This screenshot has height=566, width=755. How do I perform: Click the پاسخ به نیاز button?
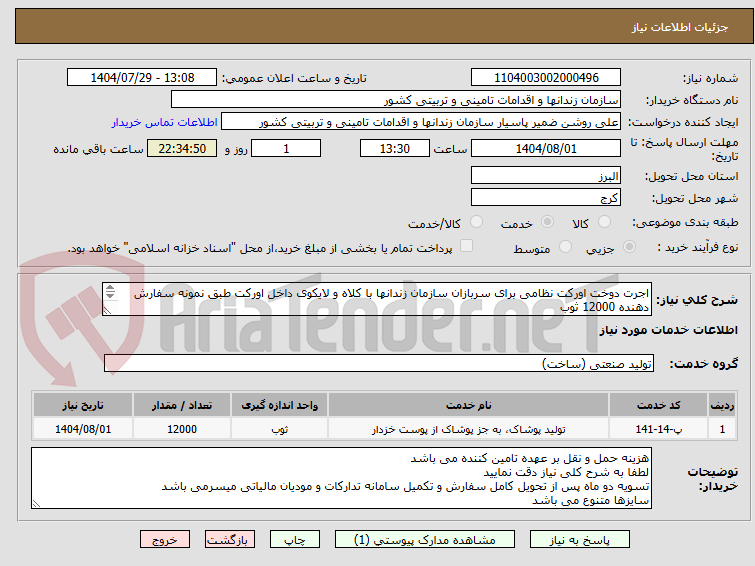point(579,540)
